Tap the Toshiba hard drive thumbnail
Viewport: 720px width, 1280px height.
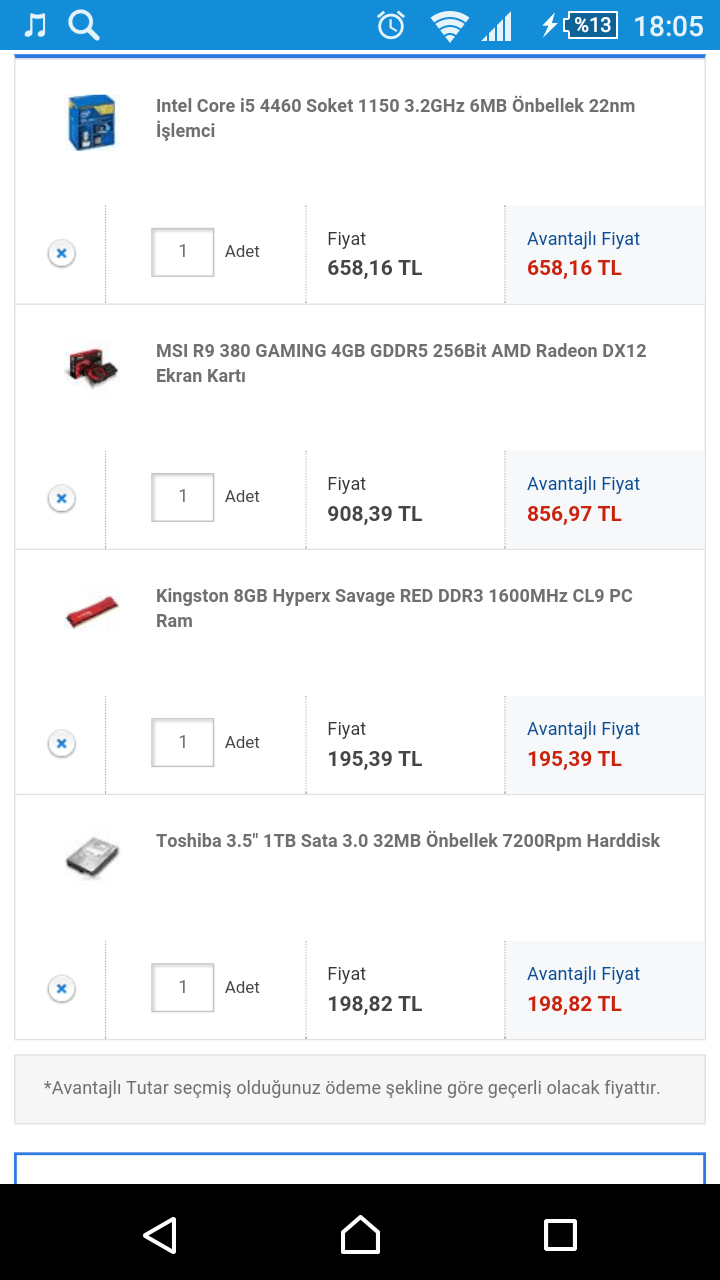tap(92, 858)
